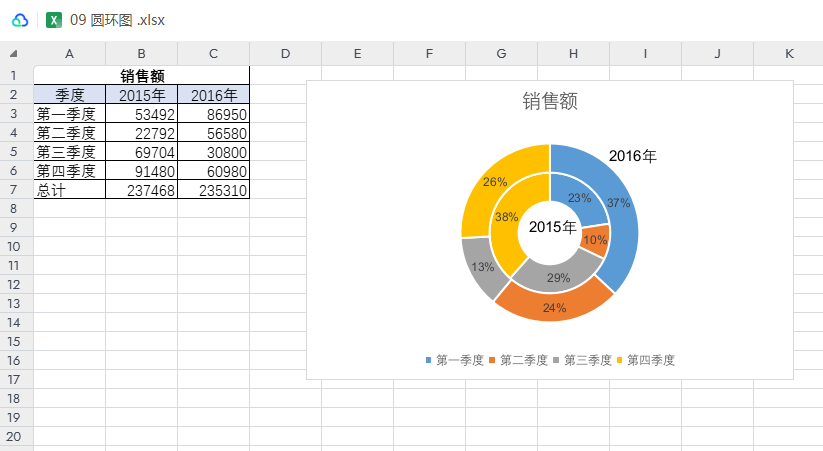Select column H header
This screenshot has height=451, width=823.
(573, 54)
